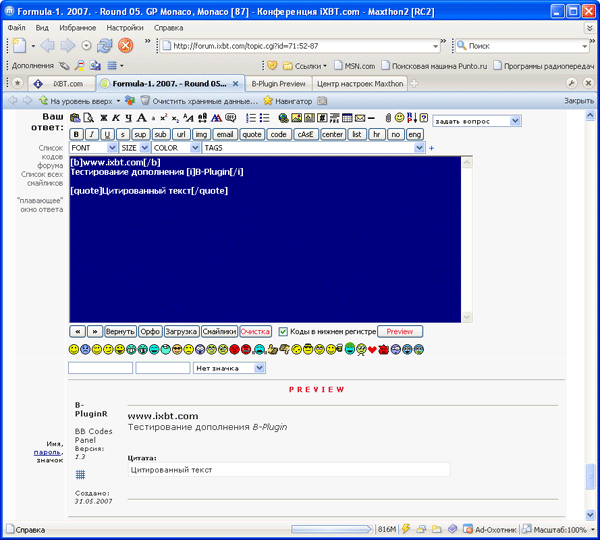Click the url BB code button
Image resolution: width=600 pixels, height=540 pixels.
pyautogui.click(x=181, y=134)
